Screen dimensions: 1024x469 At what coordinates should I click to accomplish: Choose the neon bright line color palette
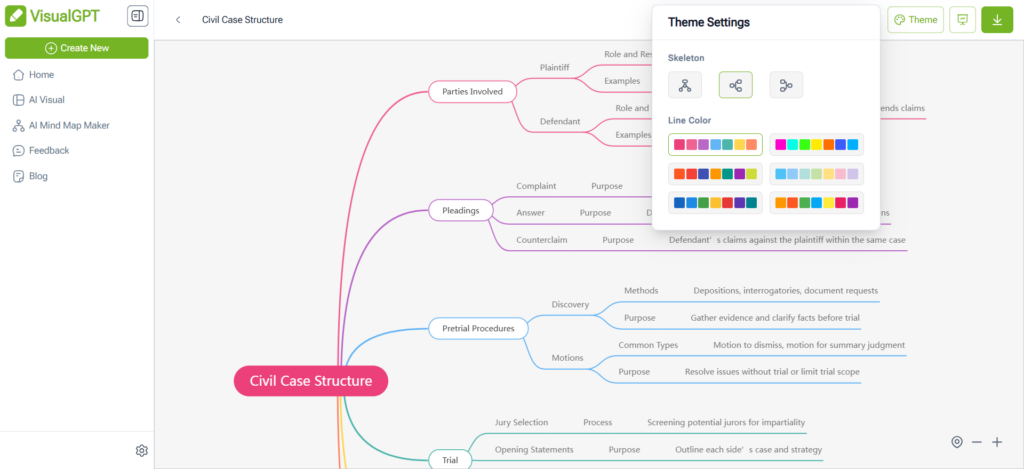[816, 144]
